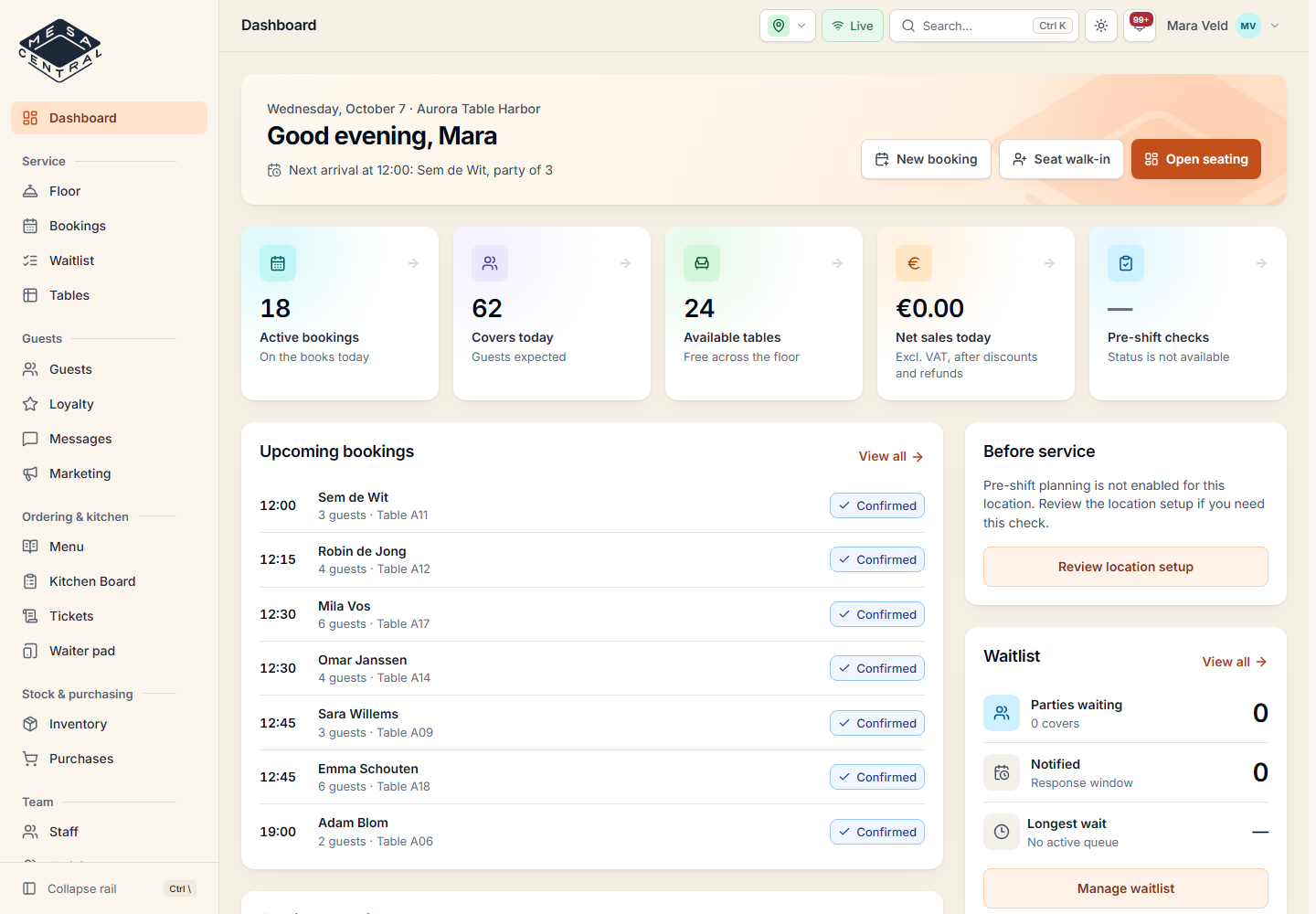The image size is (1316, 914).
Task: Click View all in Waitlist panel
Action: coord(1235,662)
